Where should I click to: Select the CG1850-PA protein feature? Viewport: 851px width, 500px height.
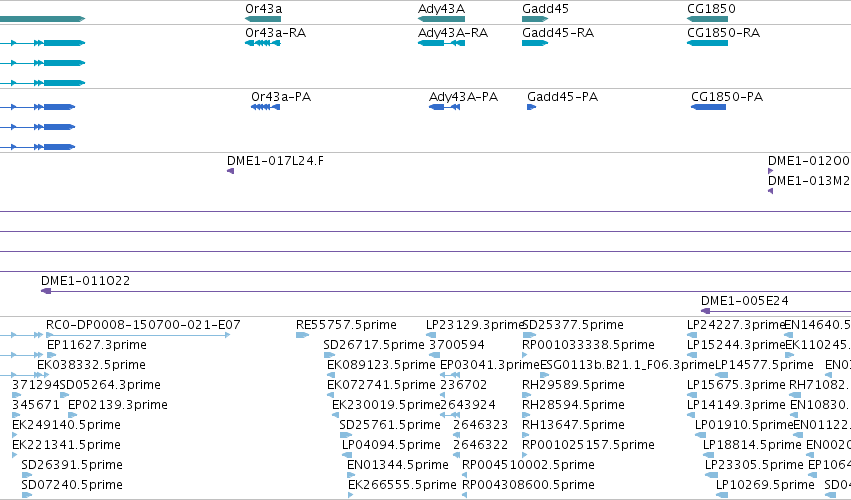coord(708,107)
